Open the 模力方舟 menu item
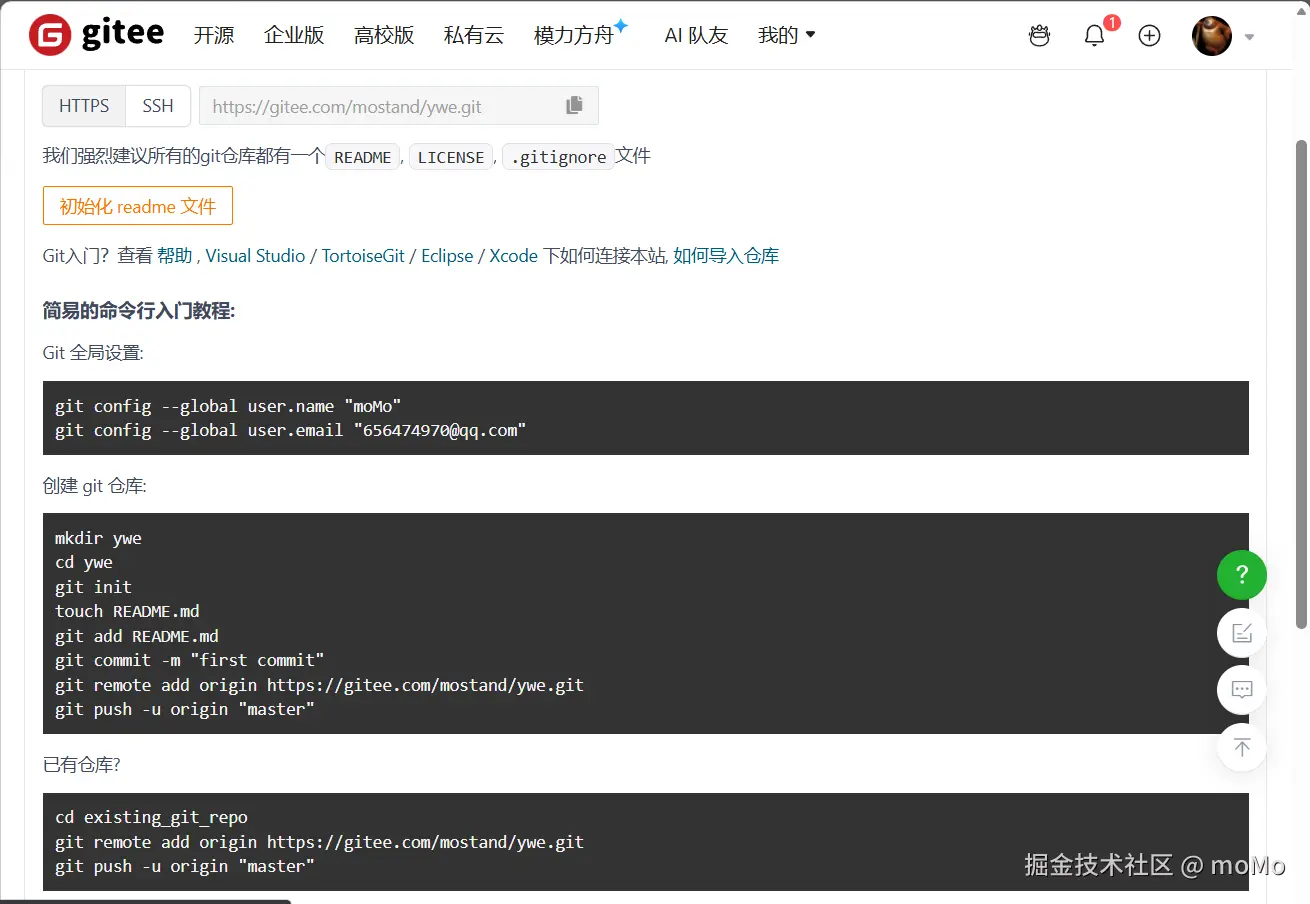Viewport: 1310px width, 904px height. pyautogui.click(x=581, y=34)
